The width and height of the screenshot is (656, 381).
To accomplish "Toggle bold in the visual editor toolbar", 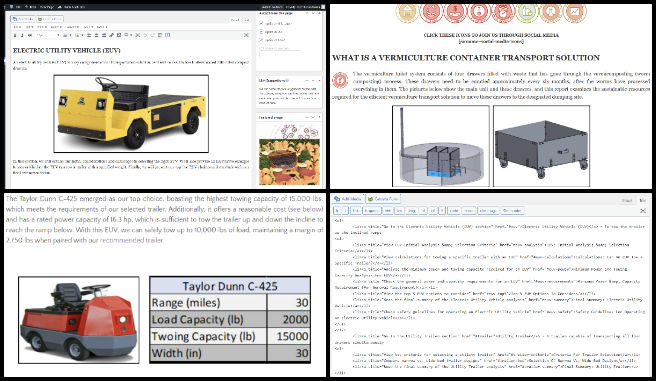I will (15, 35).
